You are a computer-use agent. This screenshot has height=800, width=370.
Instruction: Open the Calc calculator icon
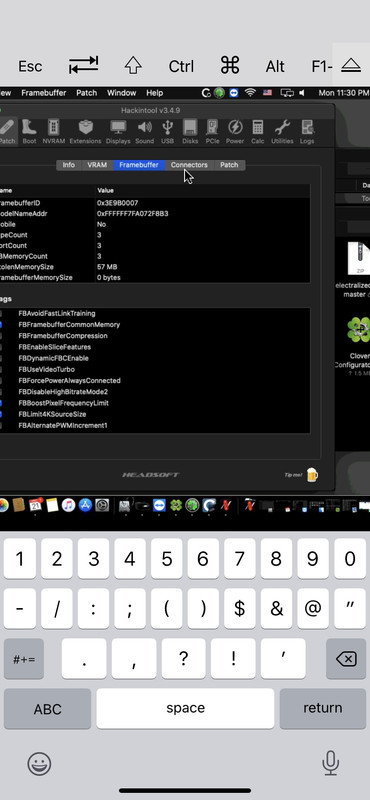258,132
